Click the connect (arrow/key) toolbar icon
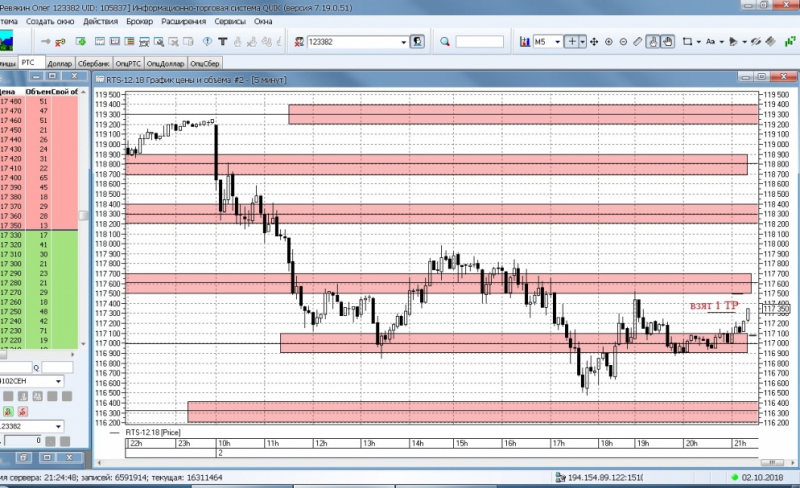The image size is (800, 488). [45, 41]
